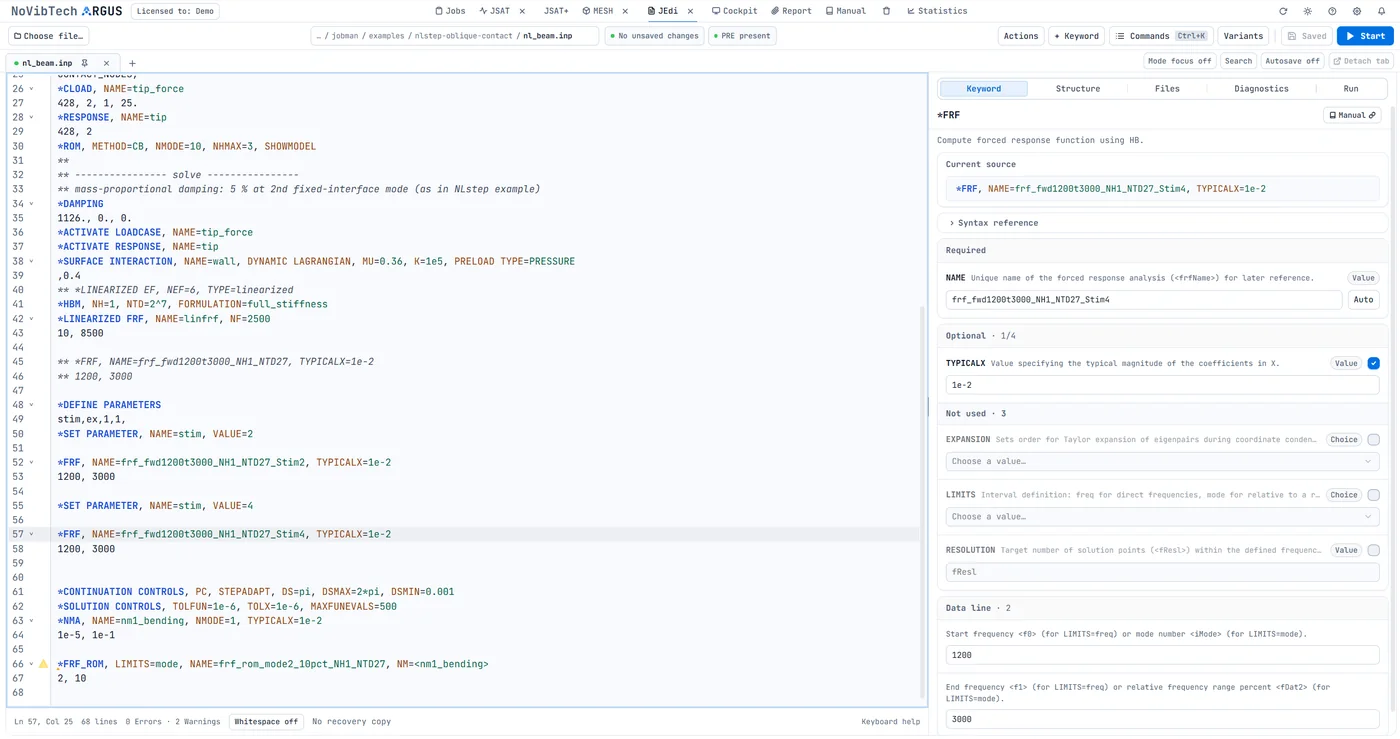Click the warning icon on line 66
Image resolution: width=1400 pixels, height=739 pixels.
click(x=43, y=663)
